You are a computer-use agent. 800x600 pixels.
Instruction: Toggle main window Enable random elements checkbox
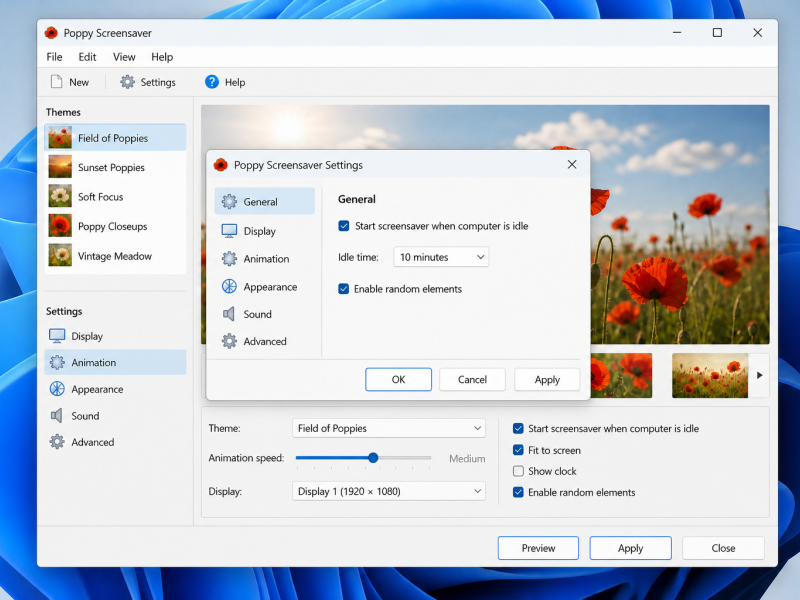518,492
